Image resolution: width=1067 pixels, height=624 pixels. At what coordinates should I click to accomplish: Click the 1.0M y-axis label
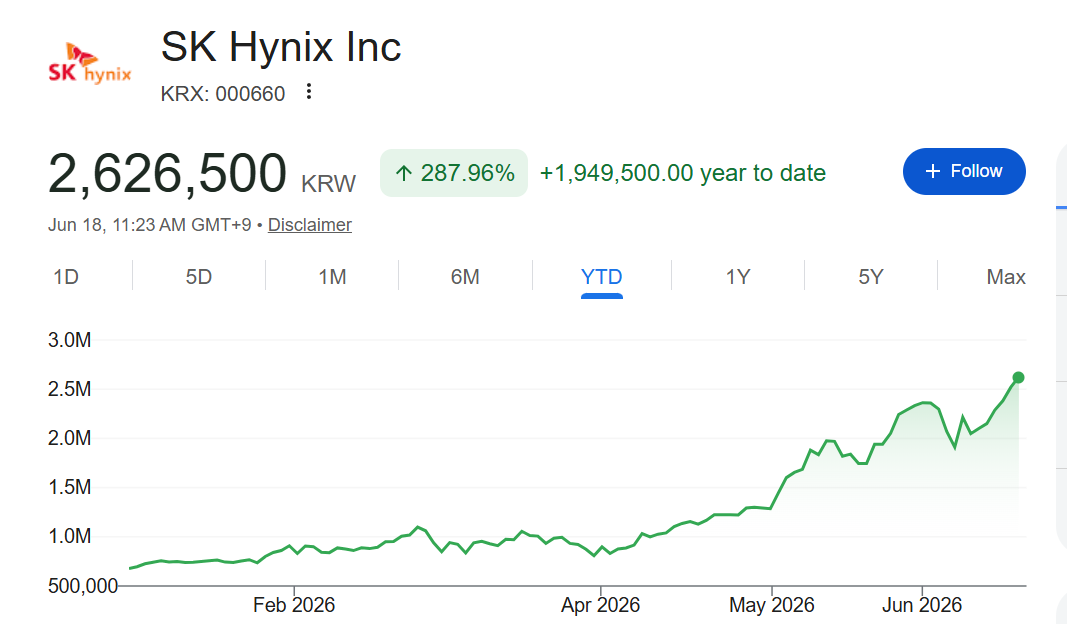coord(69,536)
